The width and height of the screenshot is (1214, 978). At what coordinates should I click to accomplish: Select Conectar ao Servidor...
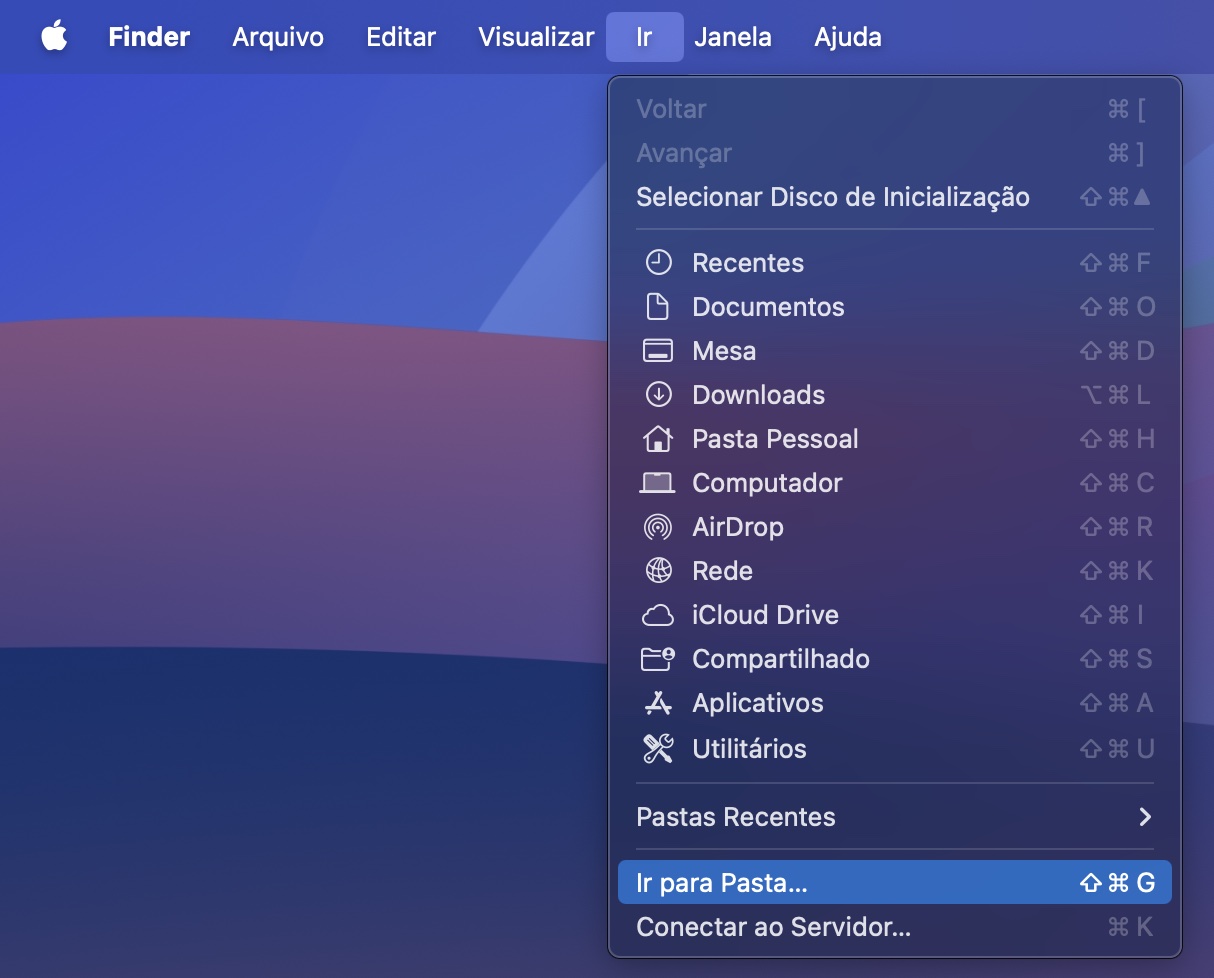coord(774,926)
